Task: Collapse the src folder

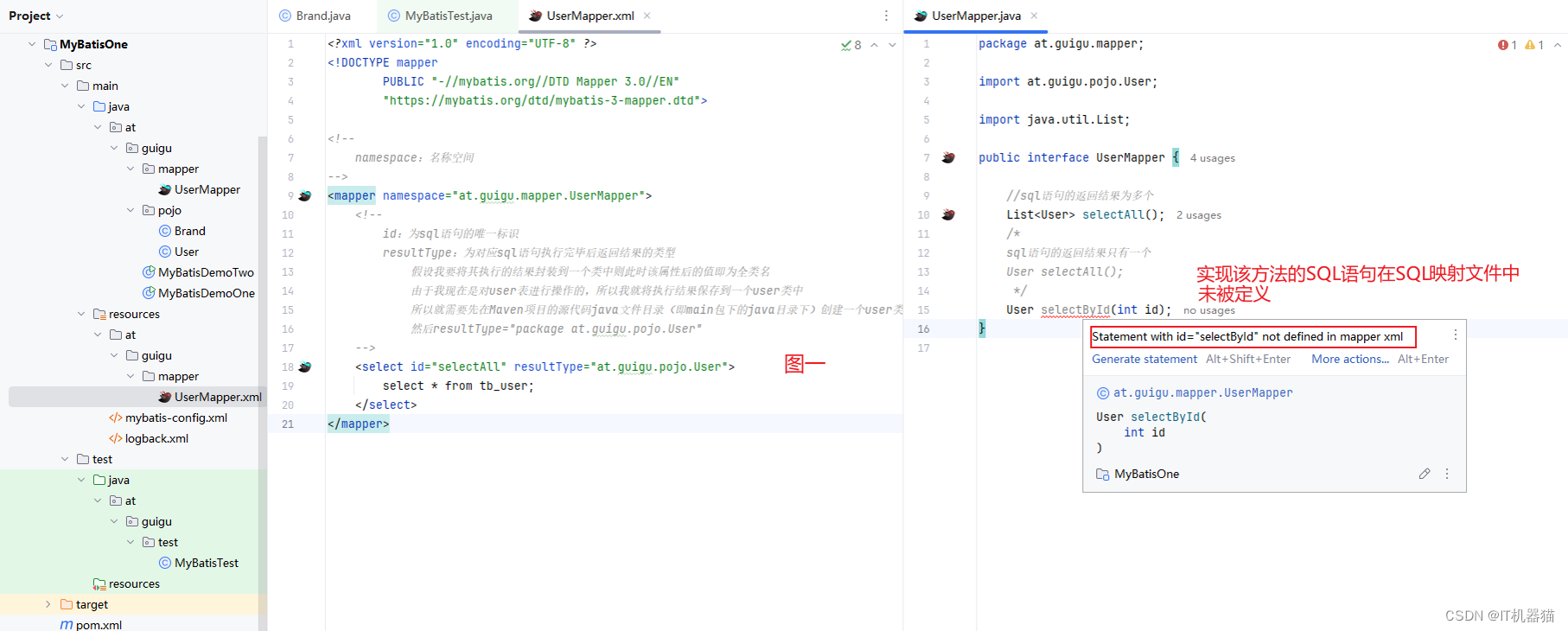Action: point(48,65)
